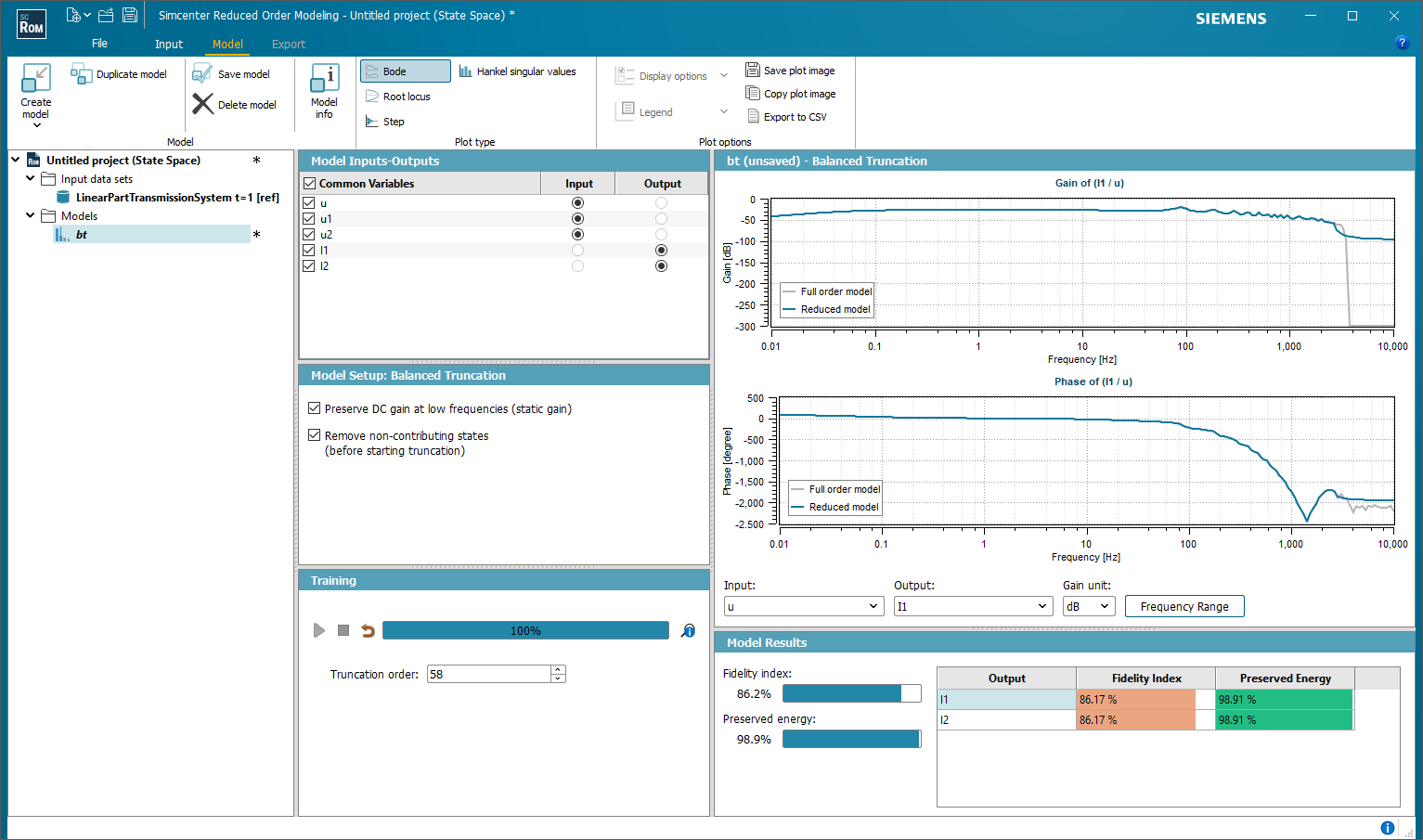This screenshot has width=1423, height=840.
Task: Switch plot type to Hankel singular values
Action: pyautogui.click(x=517, y=71)
